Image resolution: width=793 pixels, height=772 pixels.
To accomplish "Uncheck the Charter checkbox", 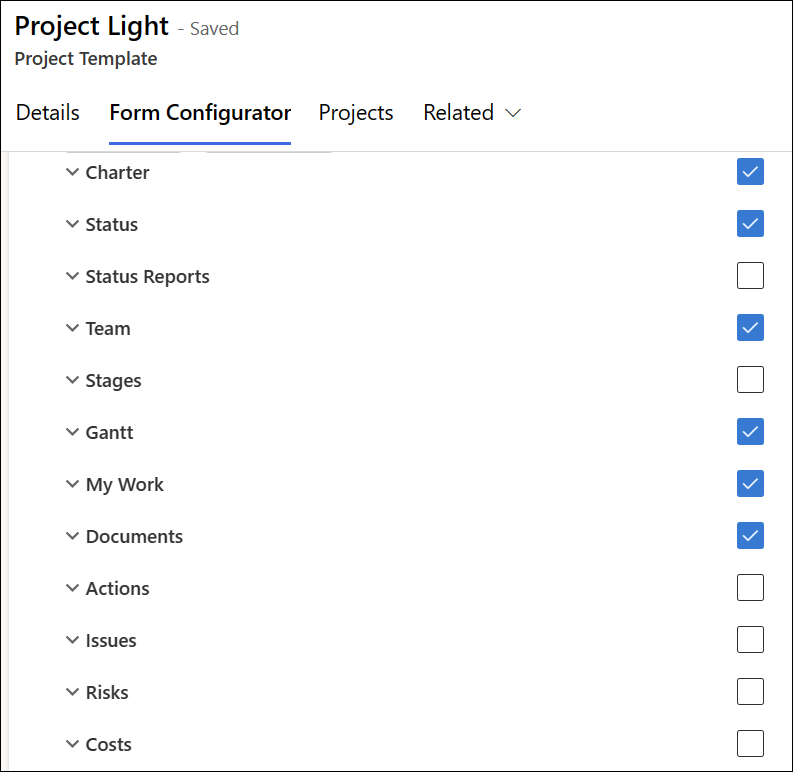I will pos(750,172).
